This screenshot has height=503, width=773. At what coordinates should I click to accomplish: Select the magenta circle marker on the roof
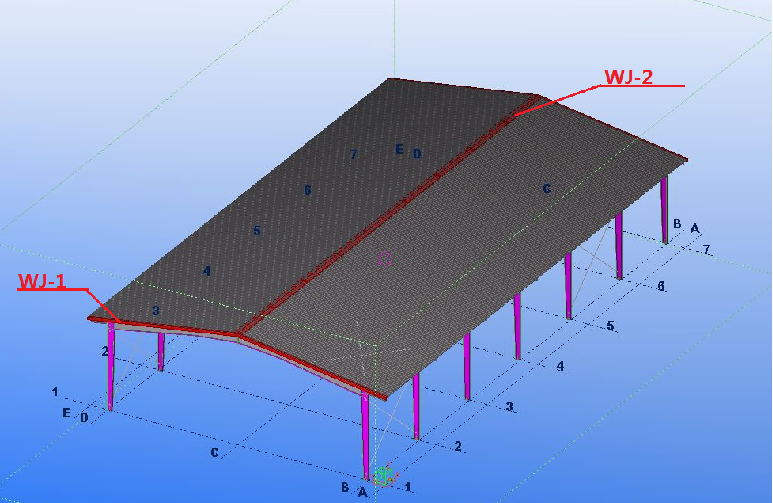pos(385,259)
